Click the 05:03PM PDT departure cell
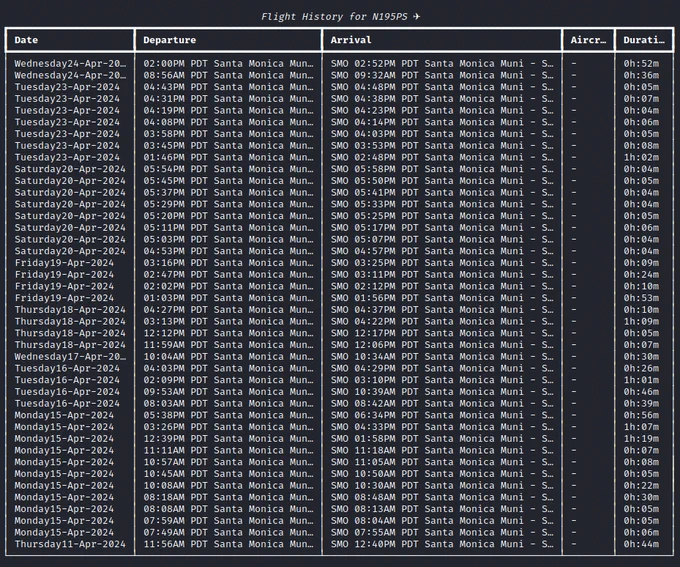 click(x=228, y=239)
